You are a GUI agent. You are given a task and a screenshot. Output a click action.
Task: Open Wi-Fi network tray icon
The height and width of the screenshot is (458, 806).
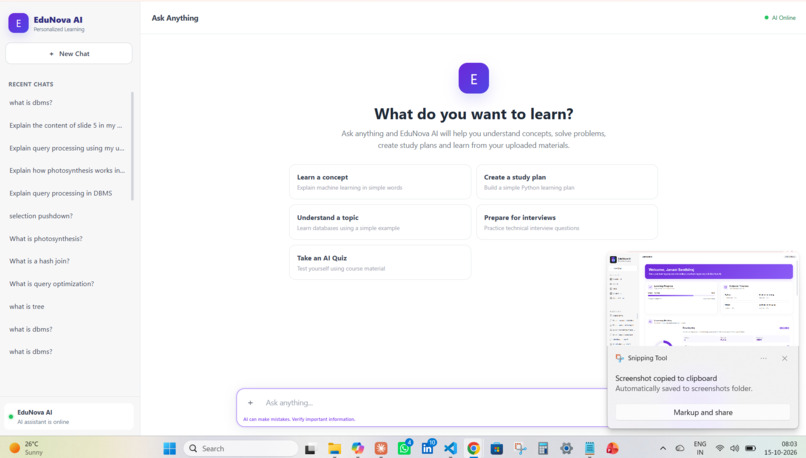[720, 449]
